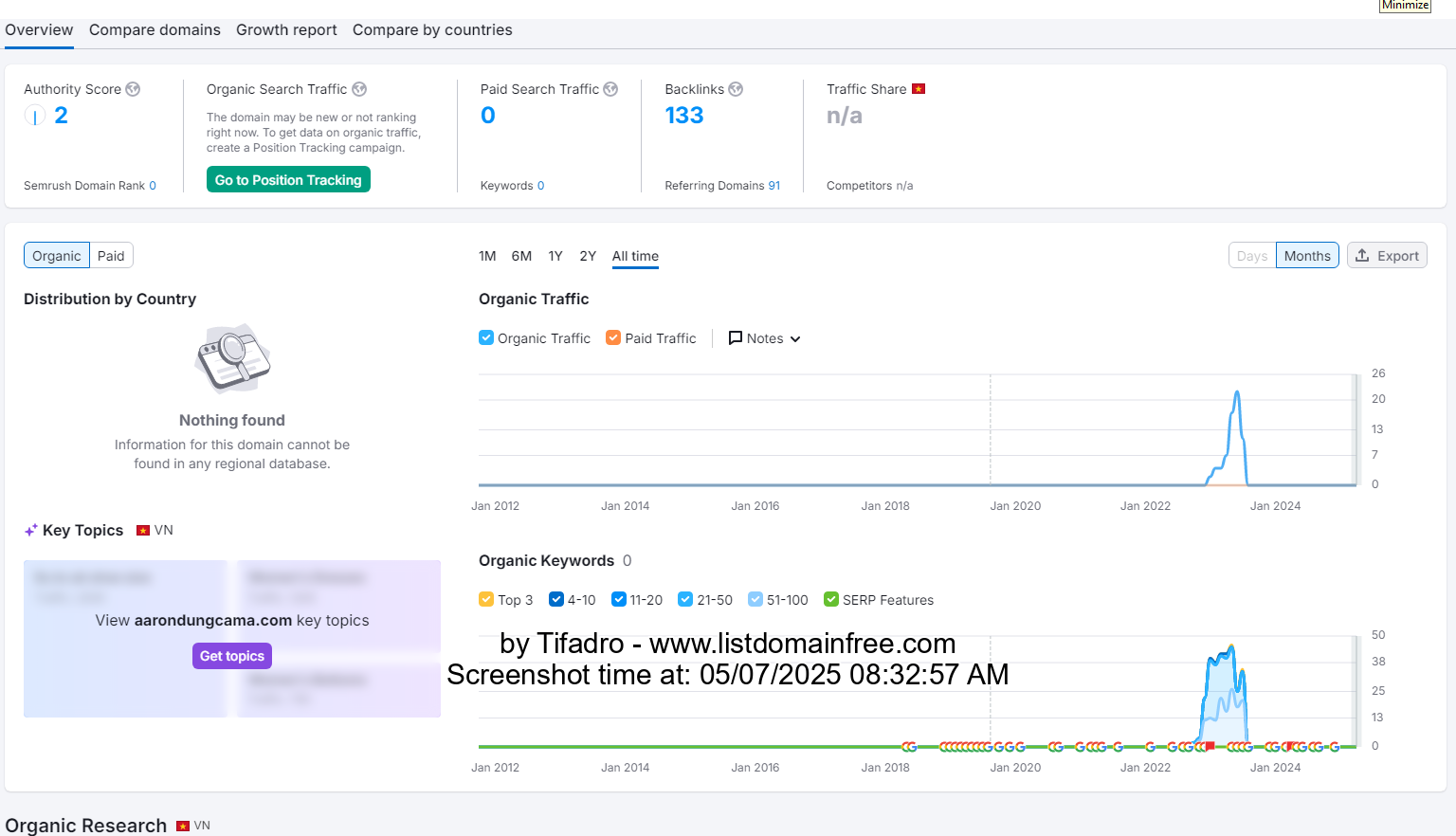
Task: Click Traffic Share n/a value
Action: [845, 116]
